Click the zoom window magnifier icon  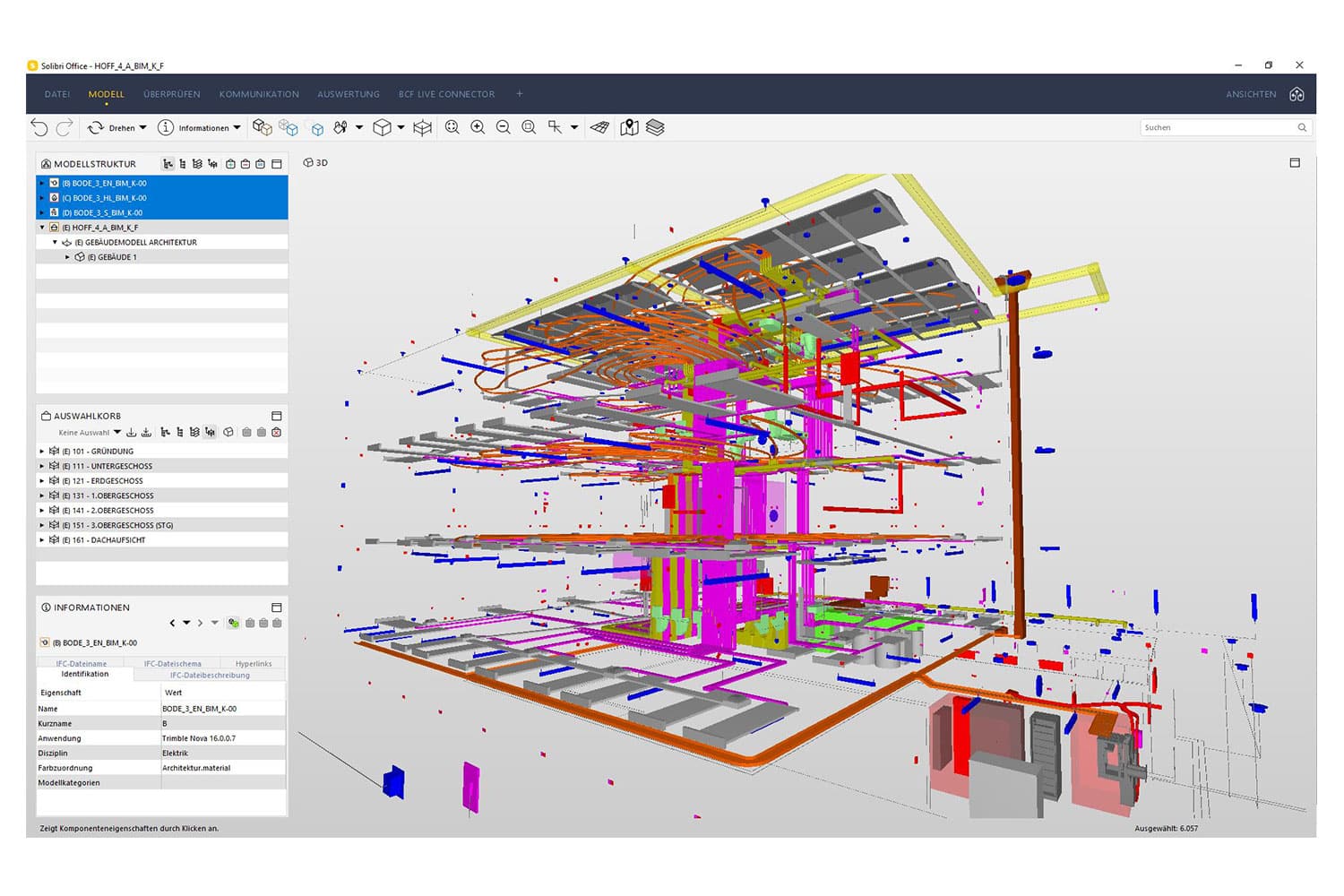pyautogui.click(x=529, y=127)
